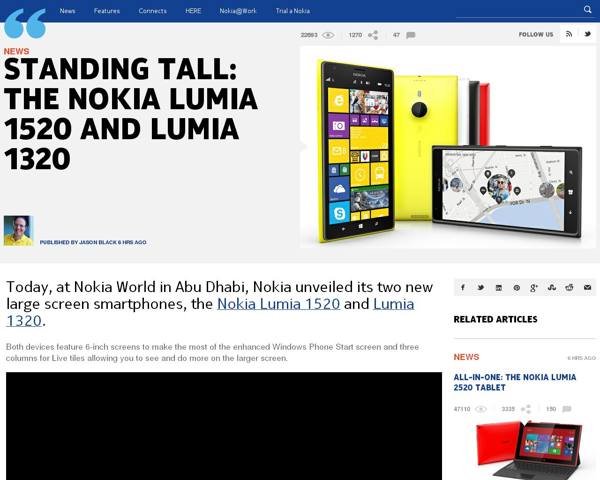
Task: Open the search magnifier icon
Action: click(587, 10)
